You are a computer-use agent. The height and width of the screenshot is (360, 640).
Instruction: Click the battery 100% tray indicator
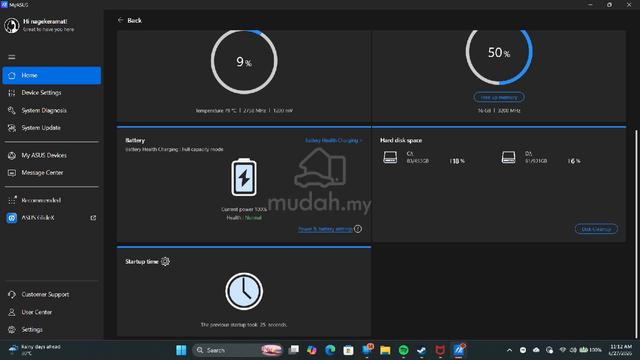(591, 350)
